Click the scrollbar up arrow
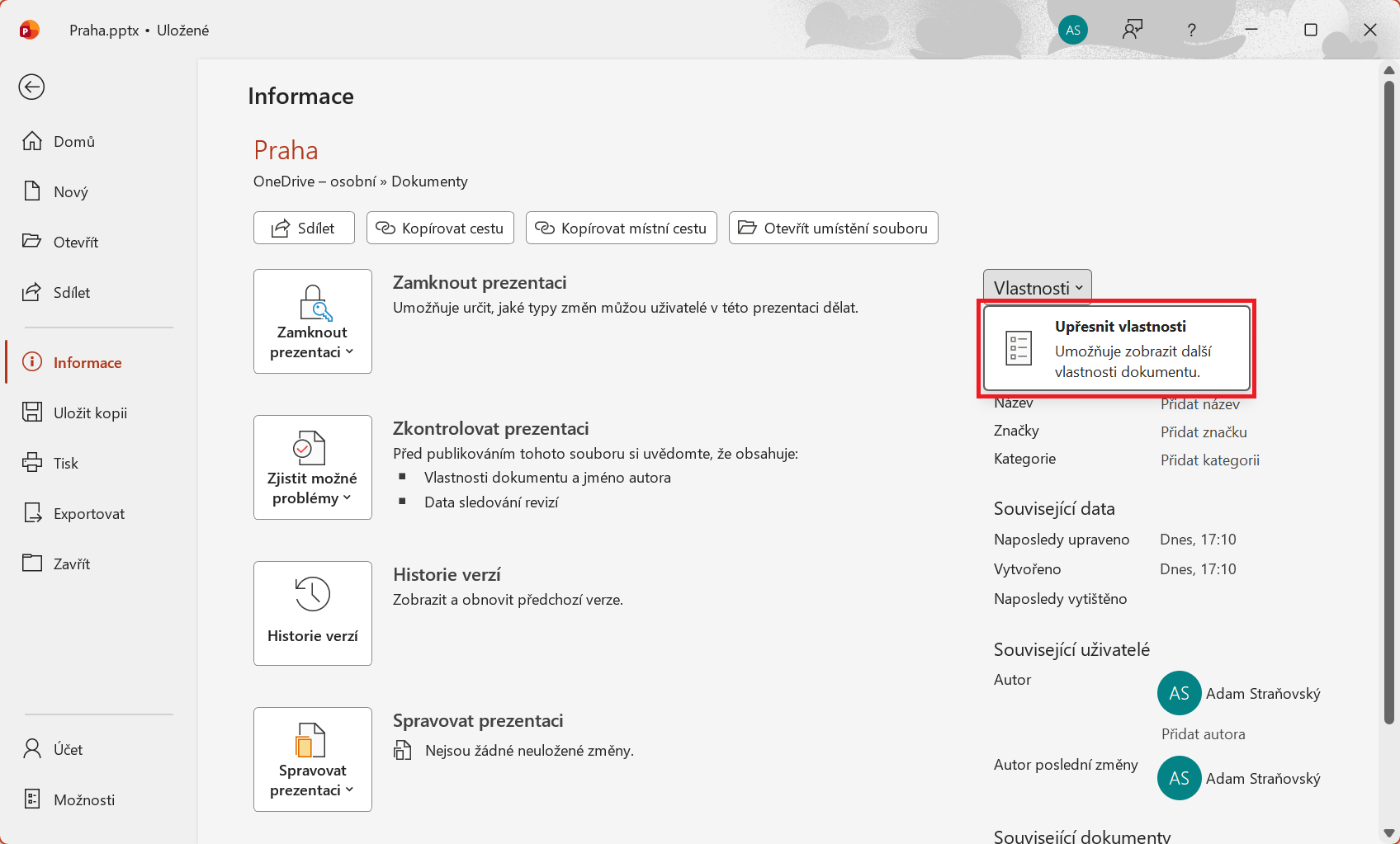Image resolution: width=1400 pixels, height=844 pixels. pos(1389,70)
